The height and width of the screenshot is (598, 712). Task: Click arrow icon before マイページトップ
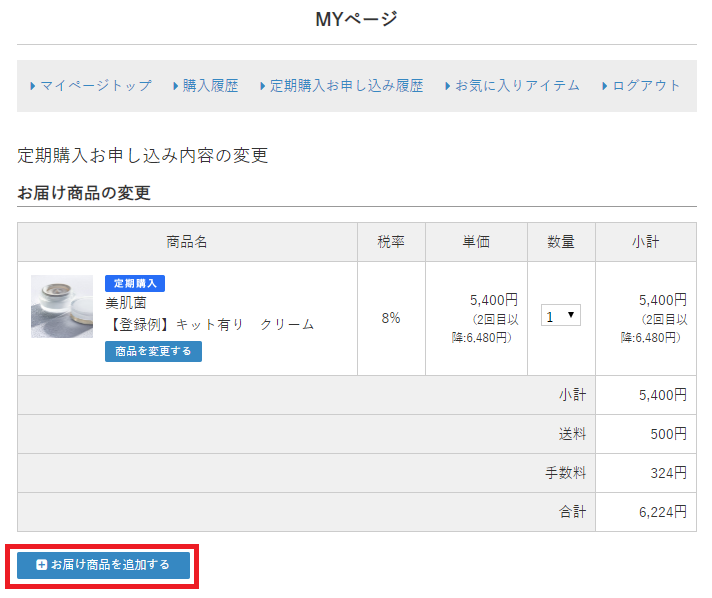(33, 87)
